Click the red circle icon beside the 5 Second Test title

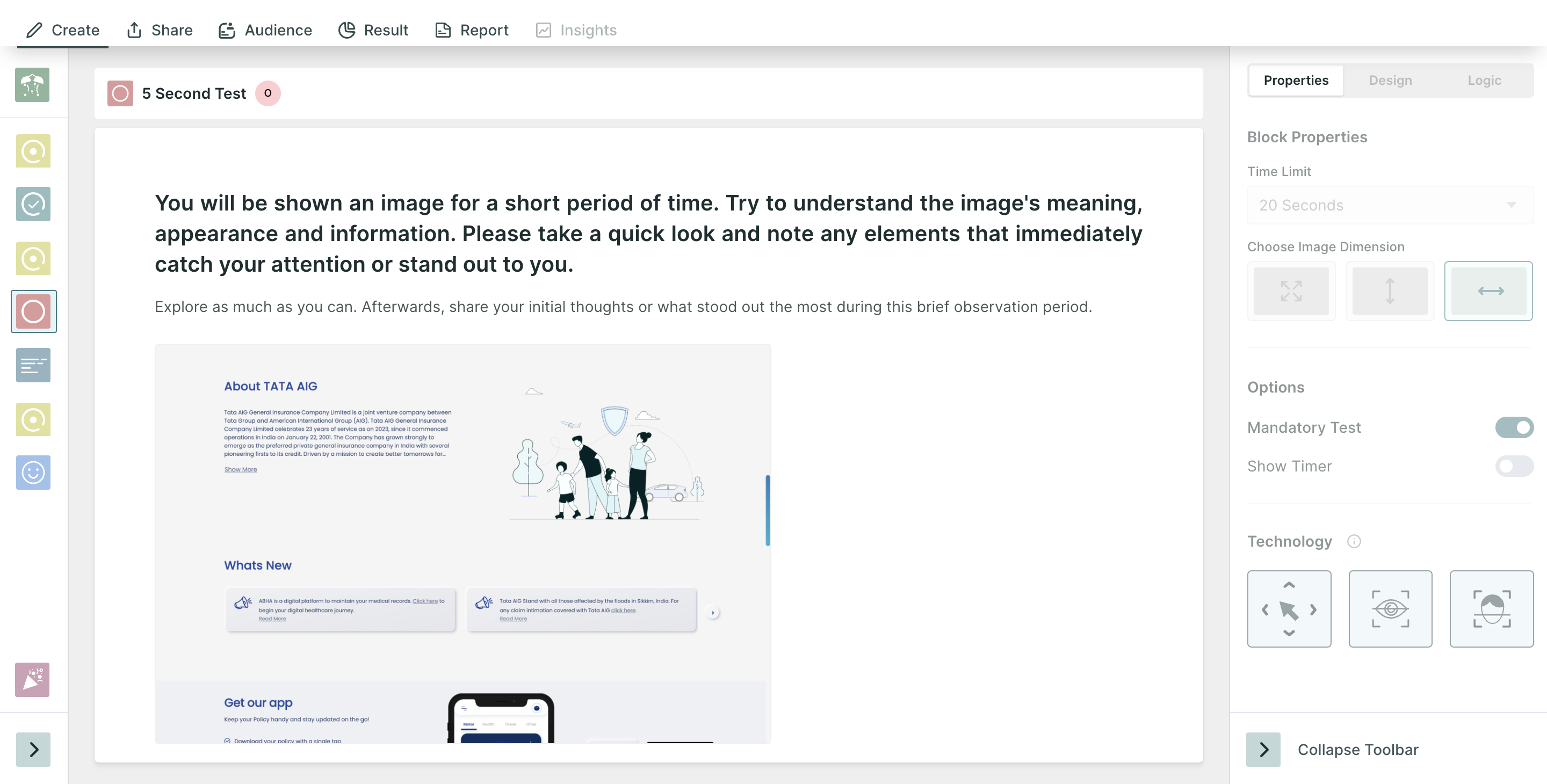point(120,93)
